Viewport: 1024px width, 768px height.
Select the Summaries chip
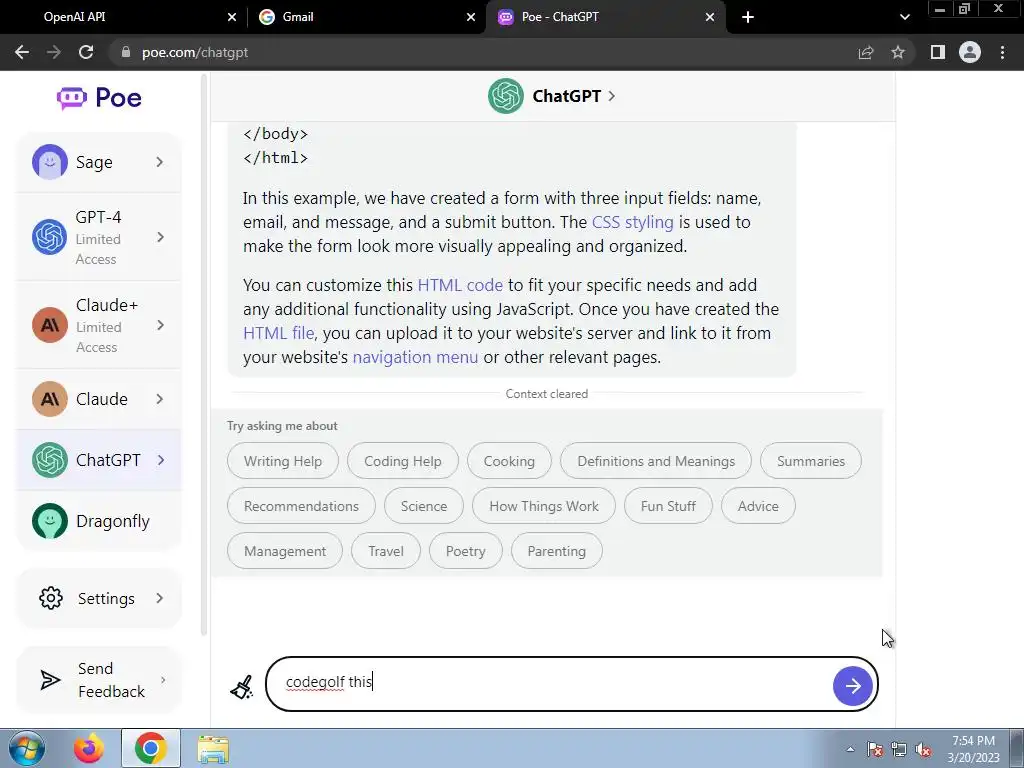tap(811, 461)
